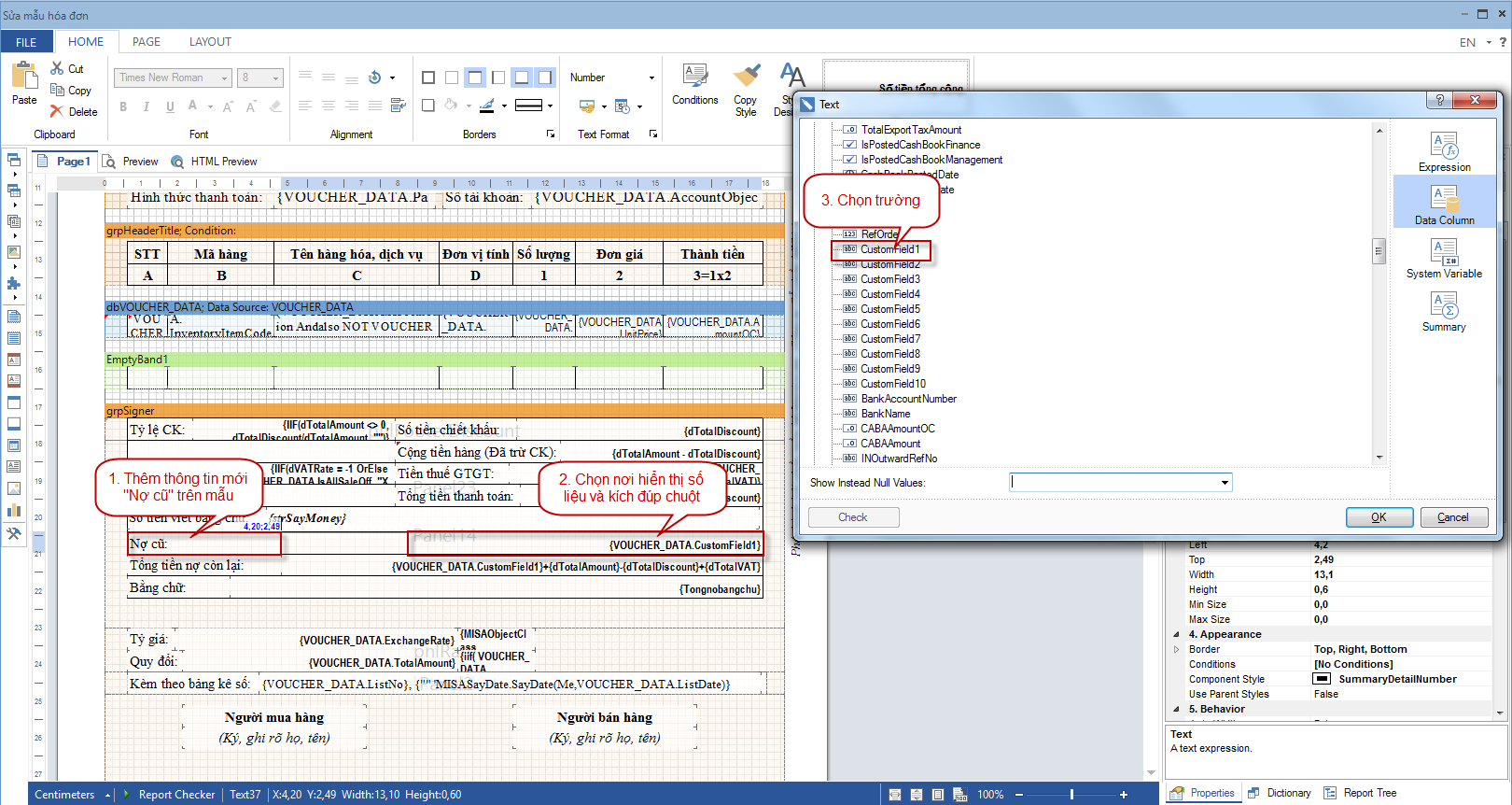Image resolution: width=1512 pixels, height=805 pixels.
Task: Toggle the top border button
Action: (475, 78)
